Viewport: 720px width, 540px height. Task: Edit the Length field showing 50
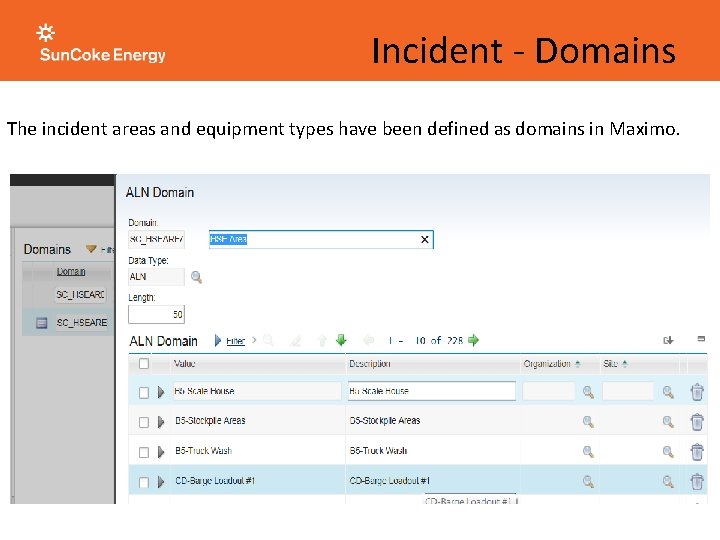(x=156, y=315)
